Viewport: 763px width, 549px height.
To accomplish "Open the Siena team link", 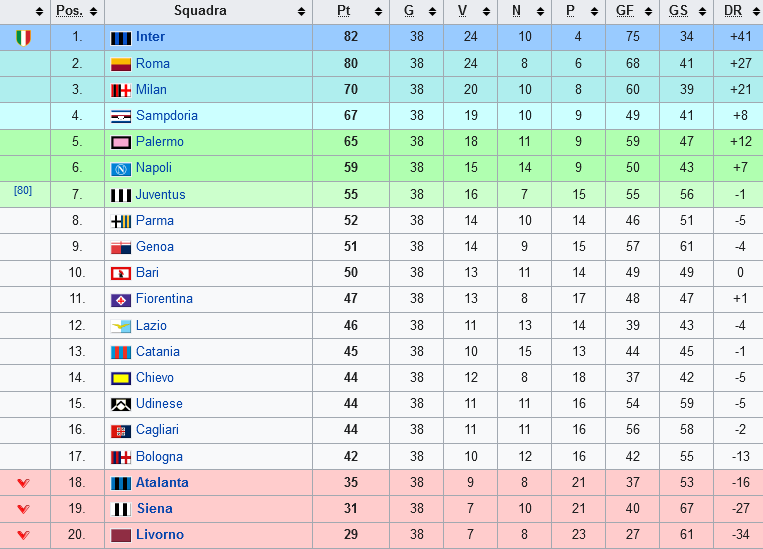I will point(154,509).
